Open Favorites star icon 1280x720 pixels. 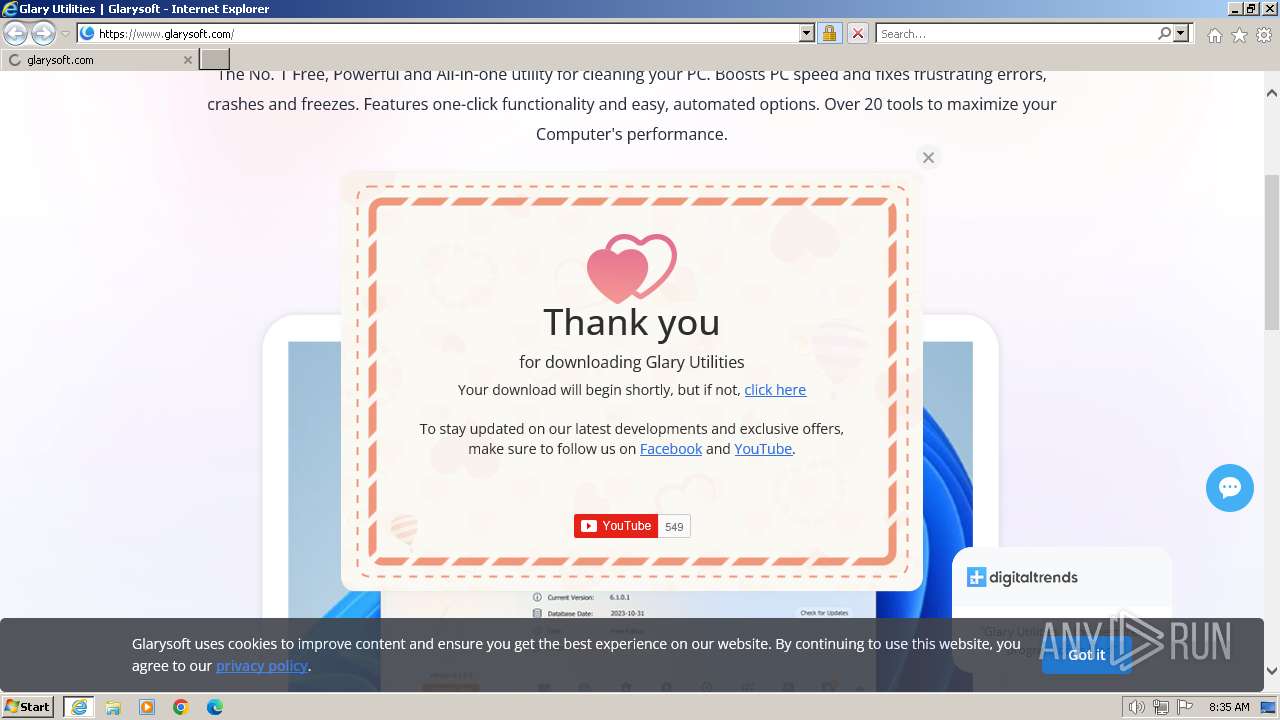click(1239, 35)
